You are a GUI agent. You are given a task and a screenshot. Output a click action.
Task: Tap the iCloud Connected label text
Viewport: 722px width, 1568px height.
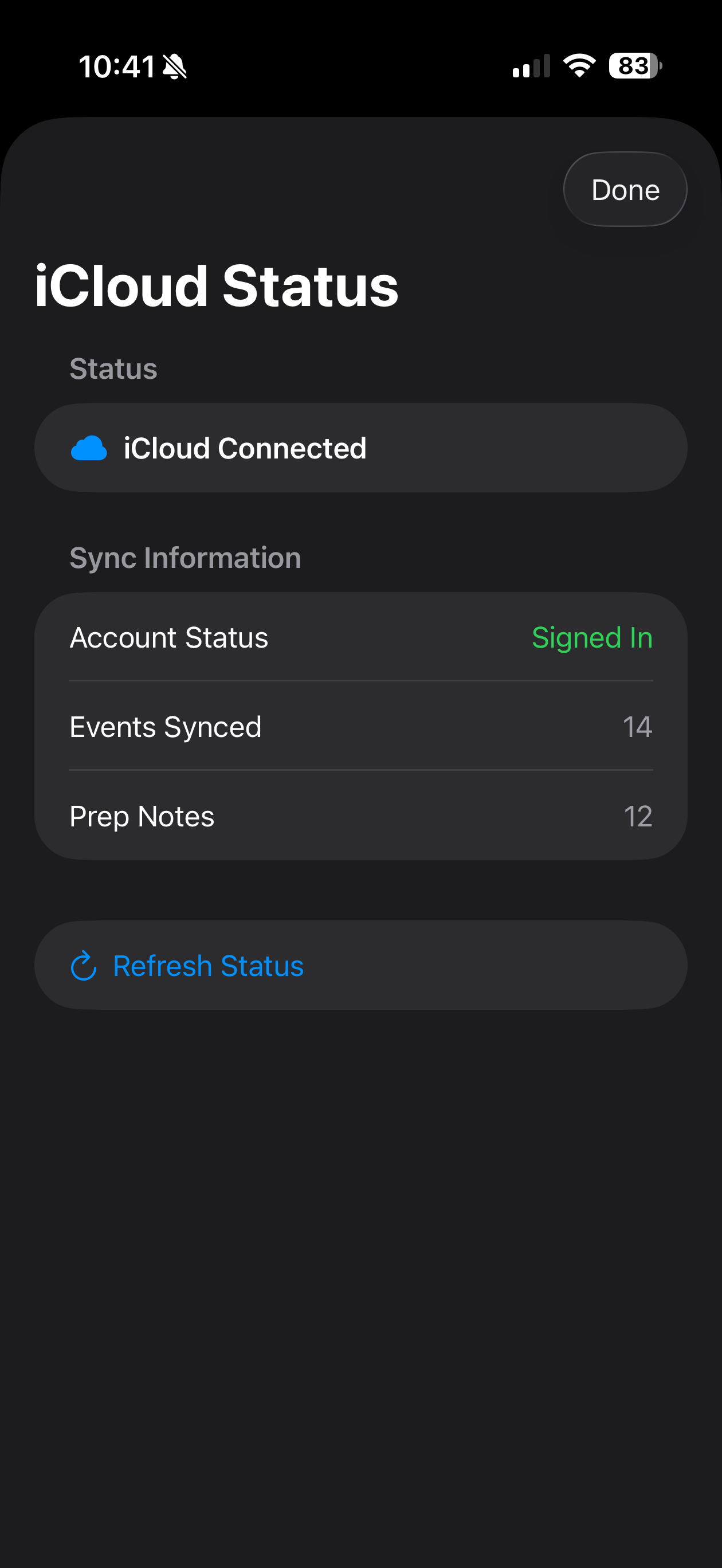tap(245, 448)
